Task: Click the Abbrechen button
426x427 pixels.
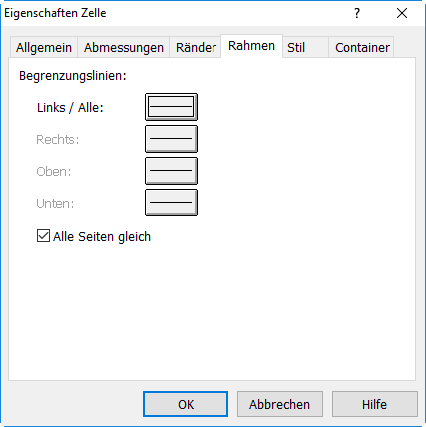Action: [280, 404]
